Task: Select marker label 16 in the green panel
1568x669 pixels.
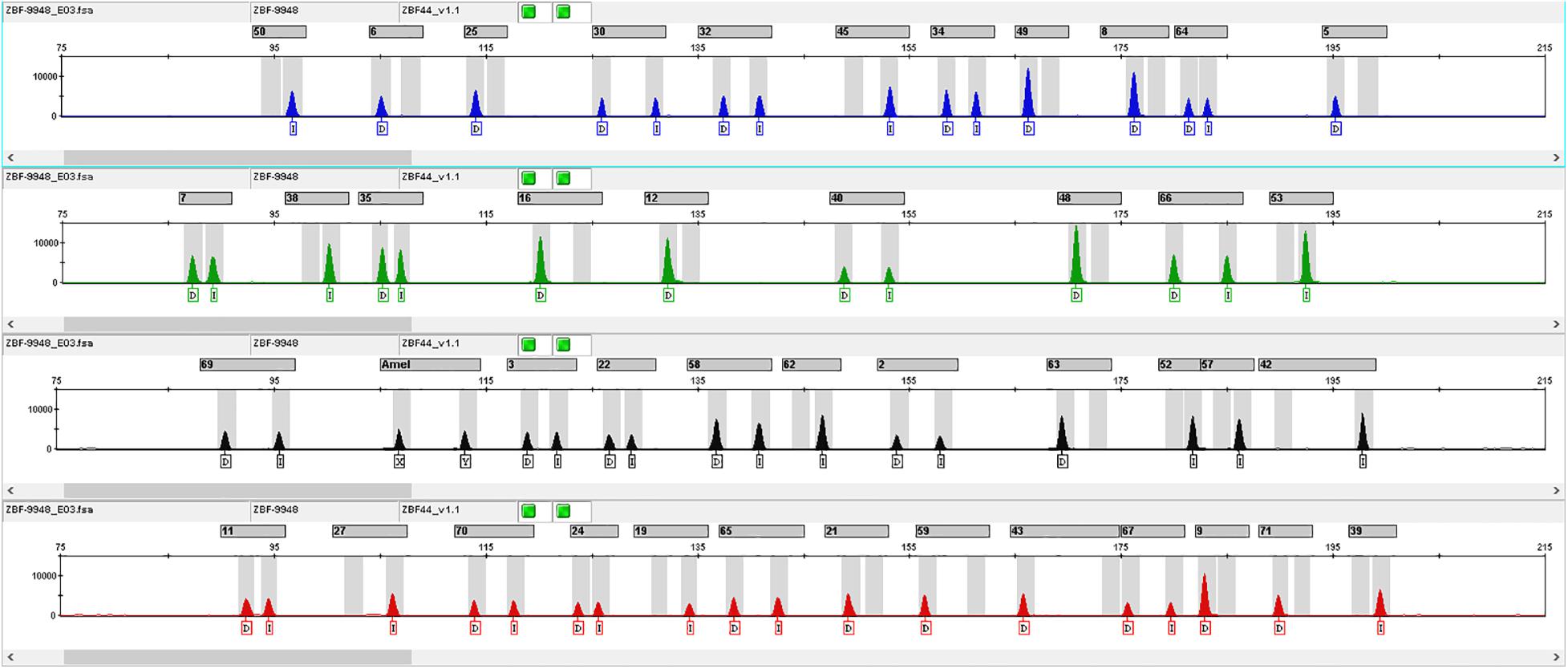Action: (560, 198)
